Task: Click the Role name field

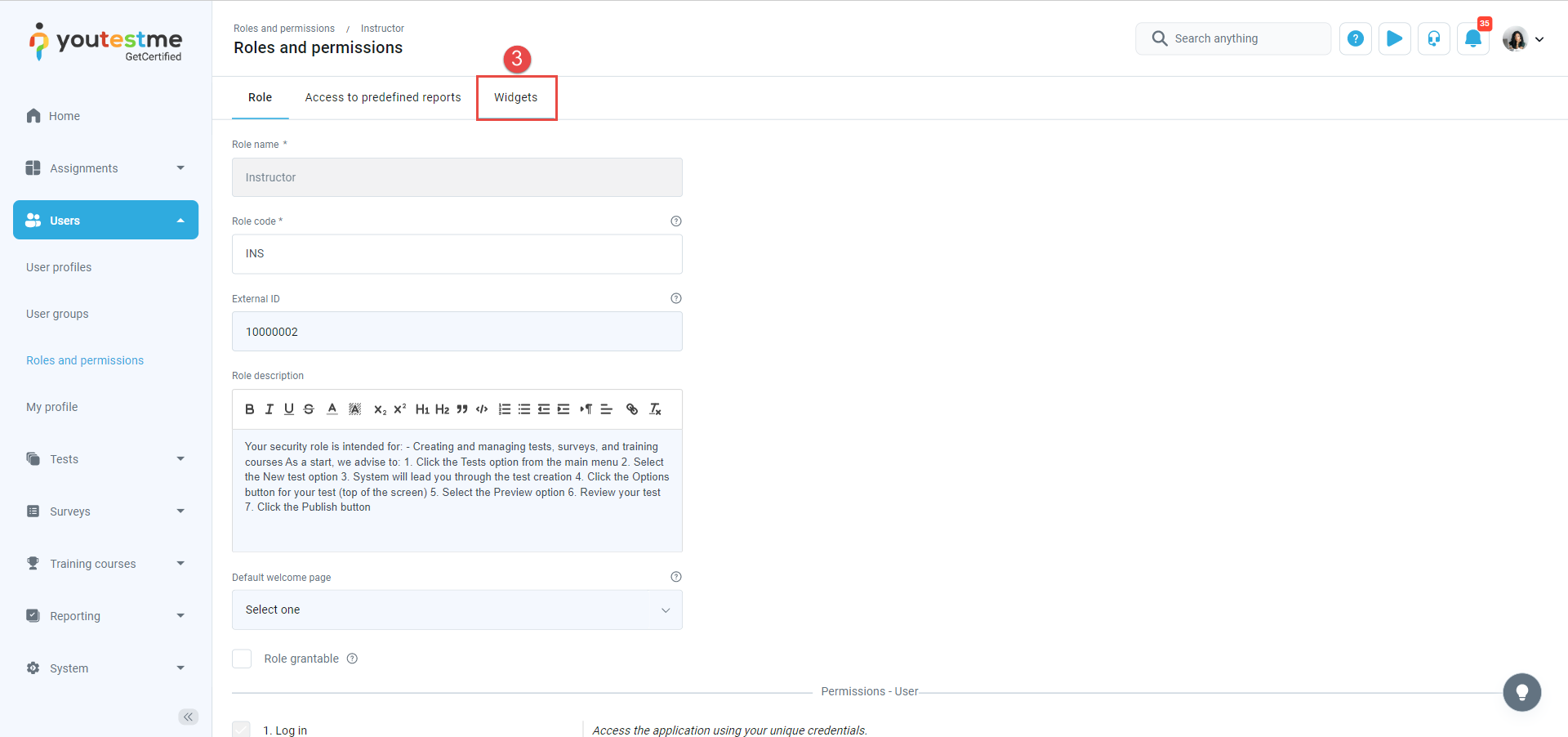Action: [457, 177]
